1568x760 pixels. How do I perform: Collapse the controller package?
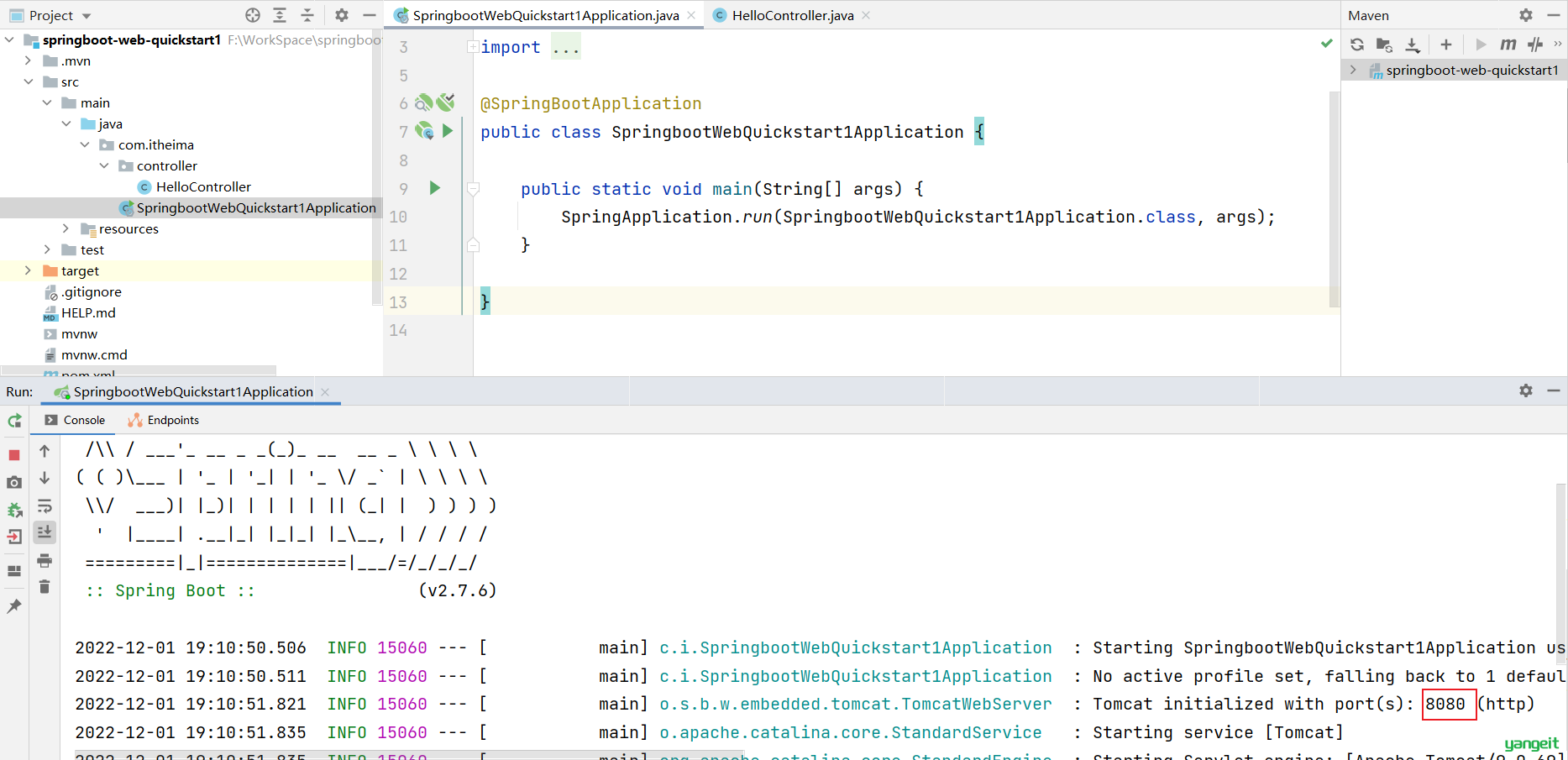pyautogui.click(x=105, y=165)
